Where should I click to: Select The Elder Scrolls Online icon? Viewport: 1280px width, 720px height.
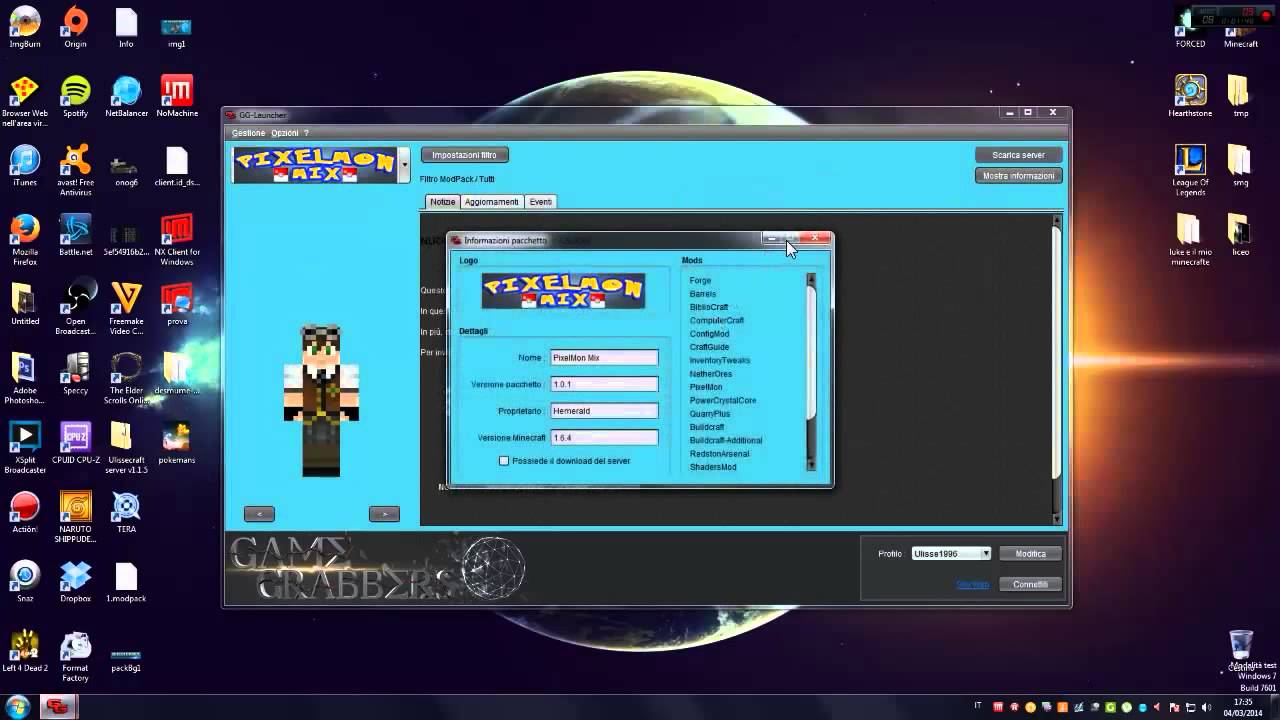coord(126,378)
